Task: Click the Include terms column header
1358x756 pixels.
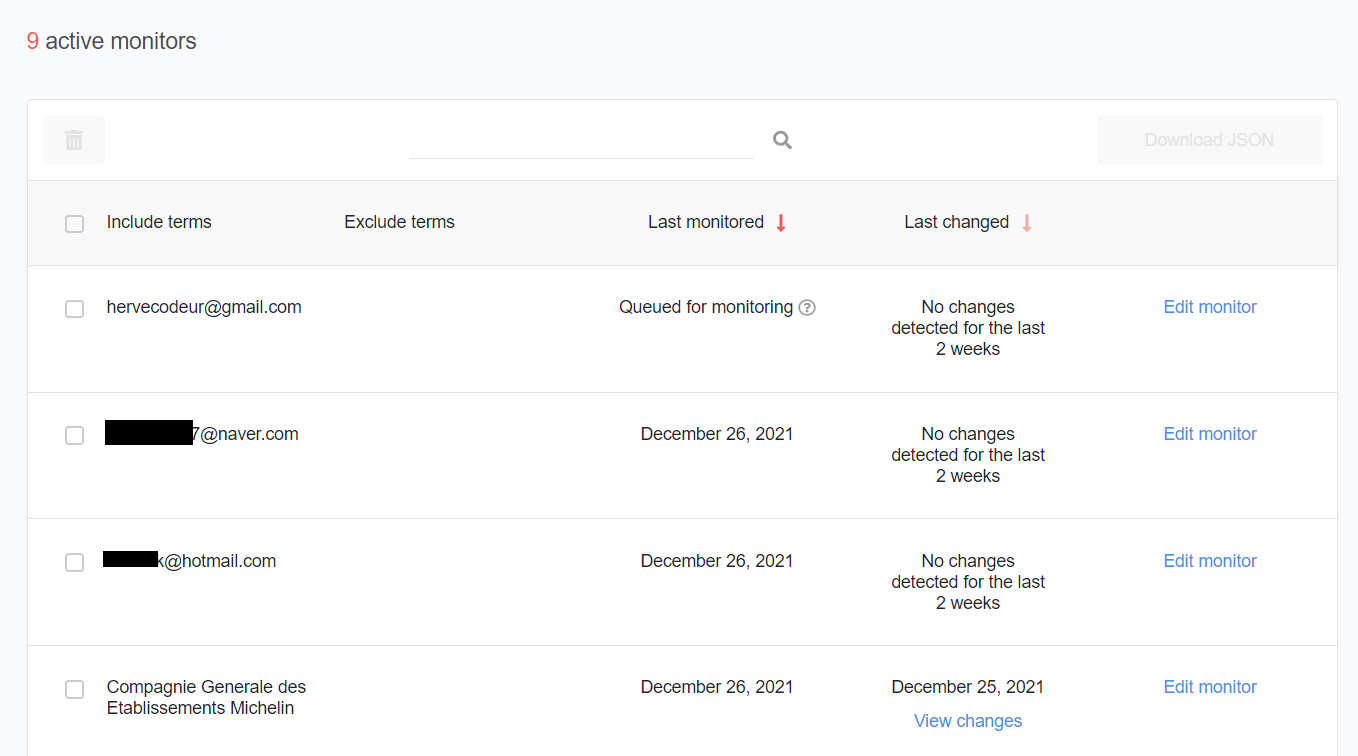Action: [x=159, y=222]
